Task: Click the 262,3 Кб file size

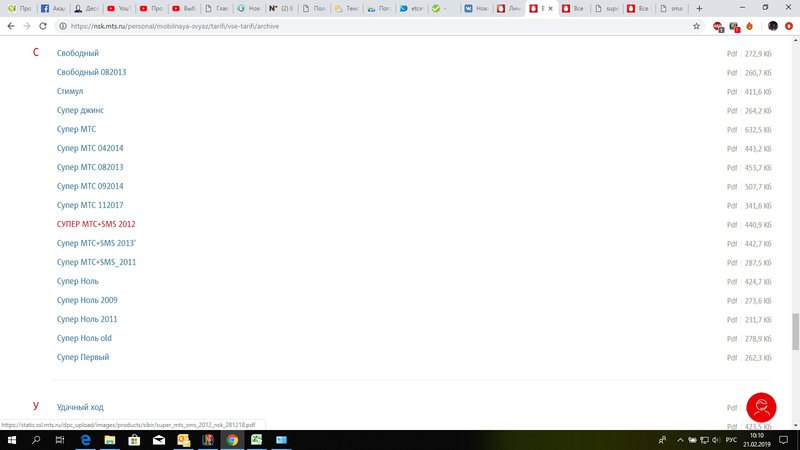Action: [x=758, y=358]
